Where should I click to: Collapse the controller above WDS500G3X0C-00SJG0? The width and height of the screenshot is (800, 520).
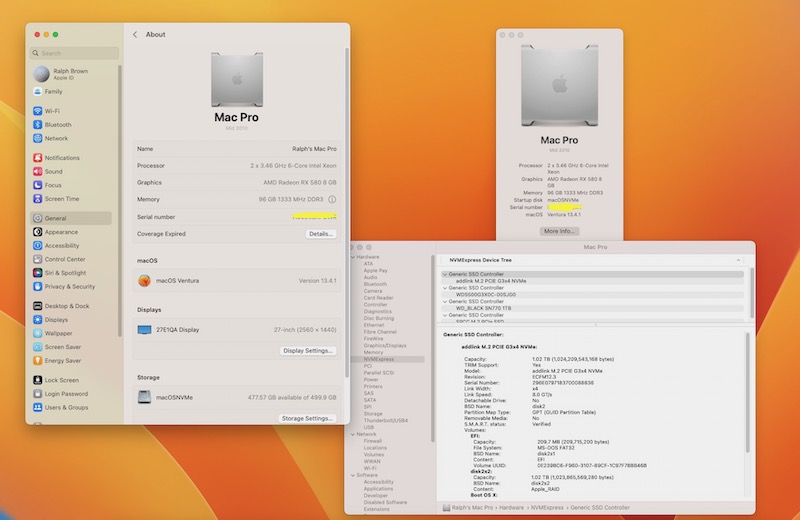coord(445,288)
